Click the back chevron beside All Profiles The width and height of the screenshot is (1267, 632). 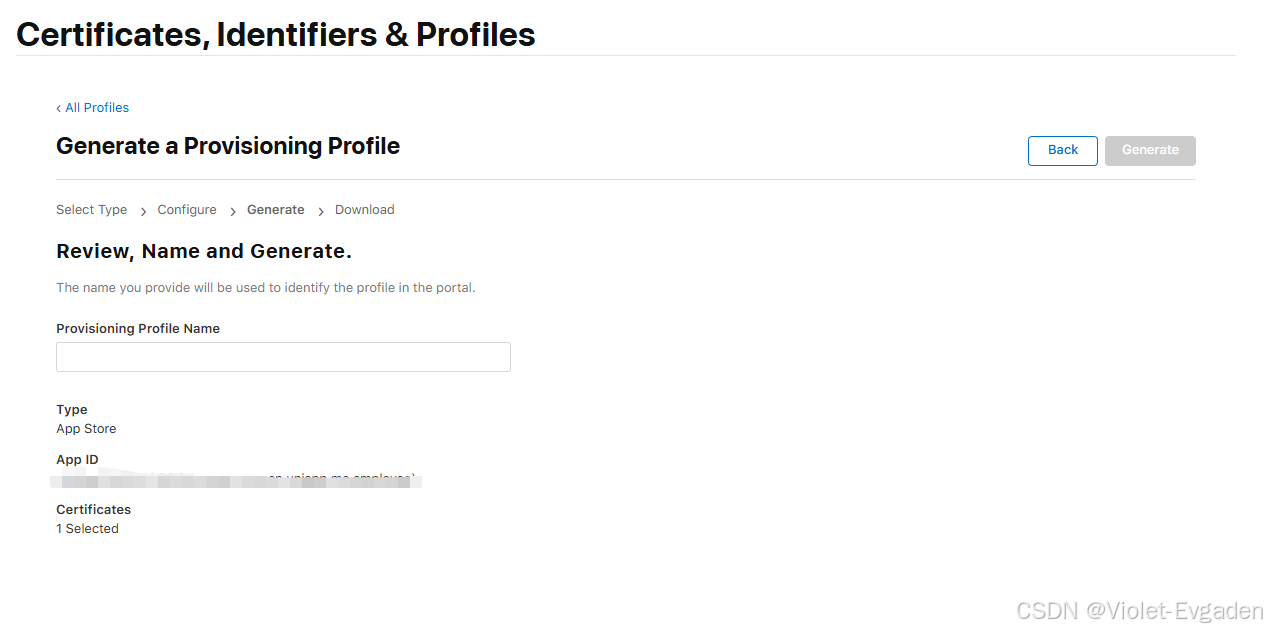point(59,108)
